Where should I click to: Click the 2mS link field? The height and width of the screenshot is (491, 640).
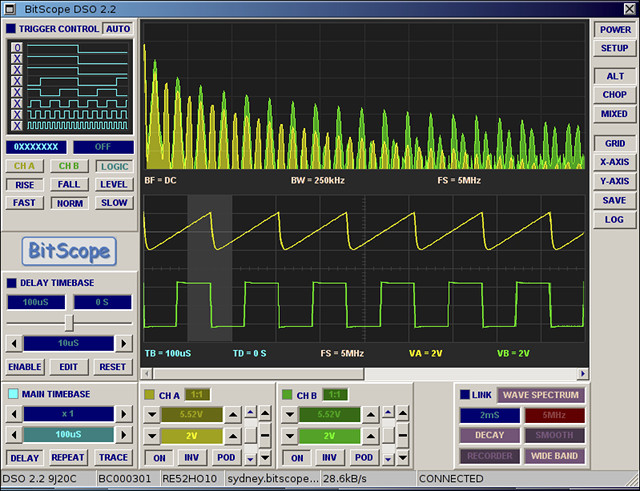[490, 415]
